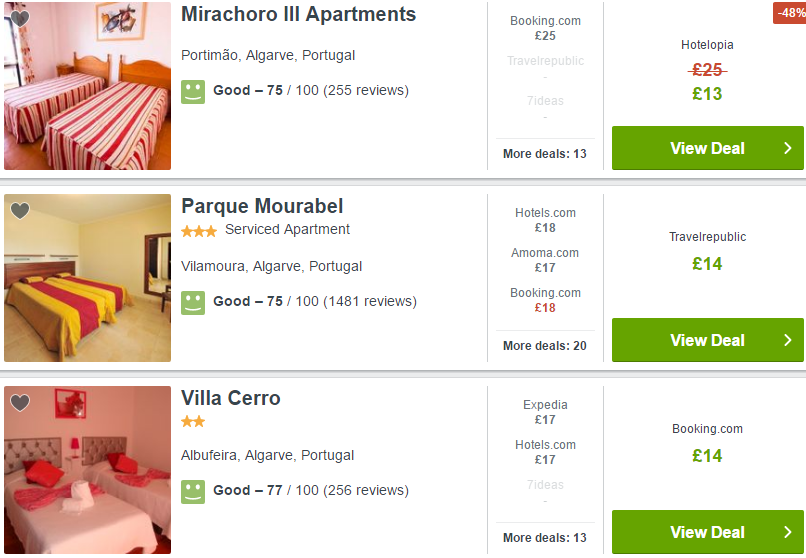Expand More deals: 13 for Mirachoro III Apartments
Image resolution: width=806 pixels, height=558 pixels.
click(544, 154)
